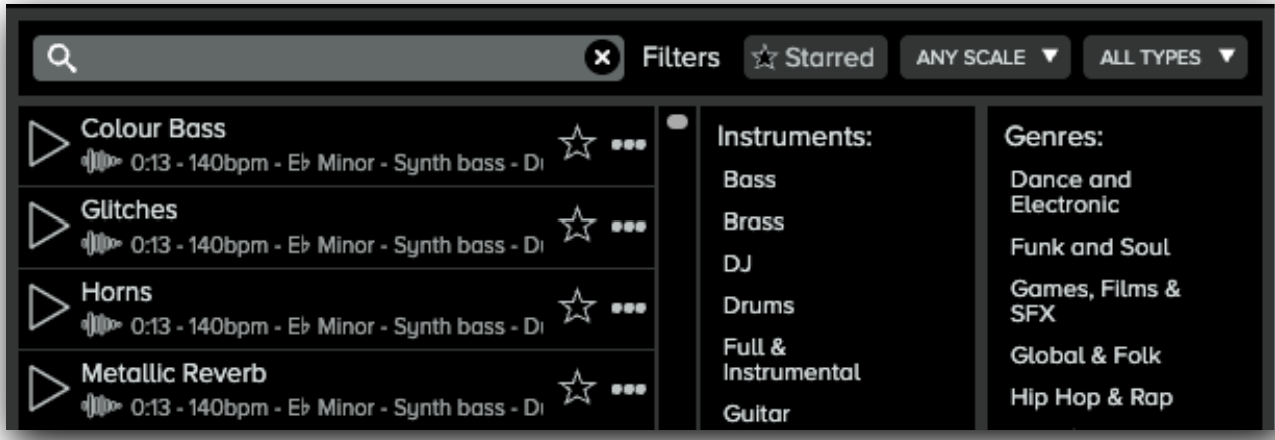The image size is (1275, 440).
Task: Star the Metallic Reverb sample
Action: point(577,388)
